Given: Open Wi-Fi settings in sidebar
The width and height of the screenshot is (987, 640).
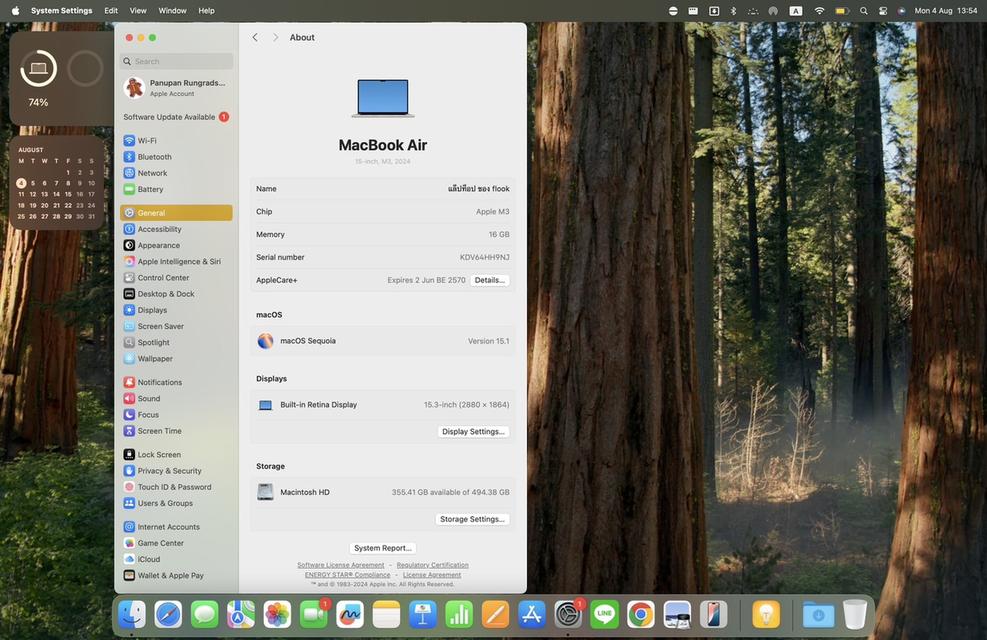Looking at the screenshot, I should pos(176,140).
